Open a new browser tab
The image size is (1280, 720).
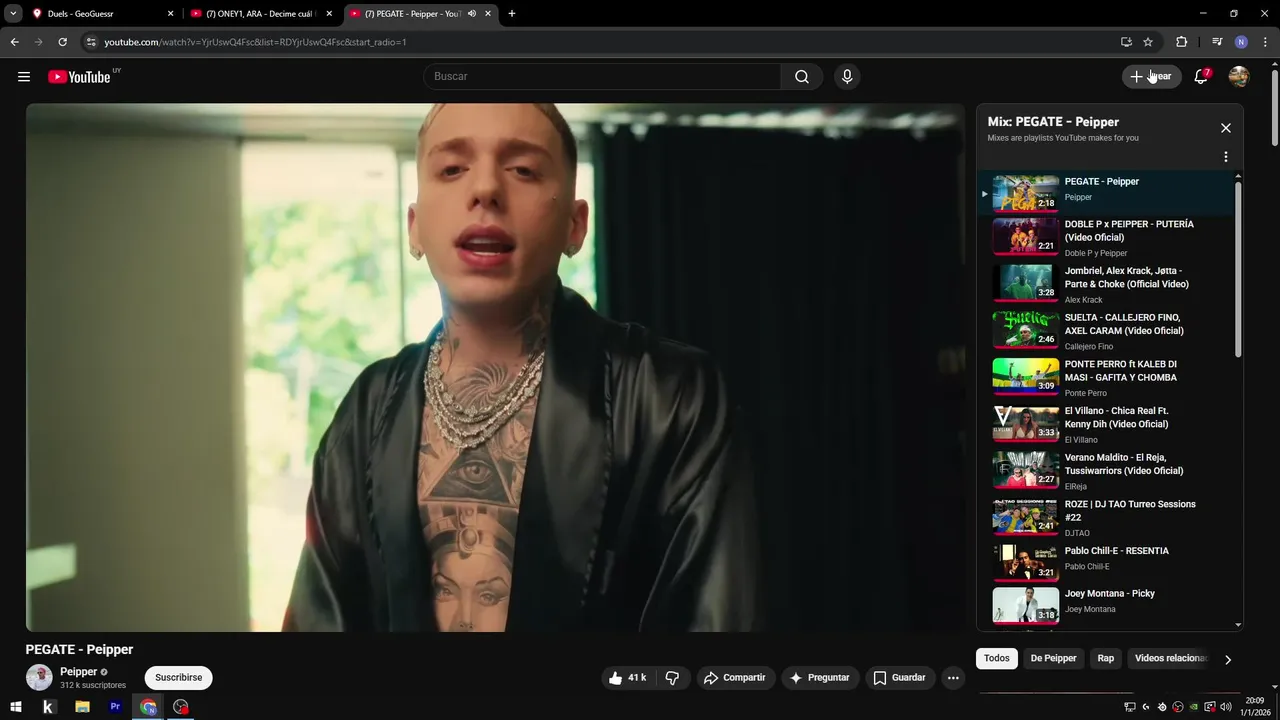point(512,14)
